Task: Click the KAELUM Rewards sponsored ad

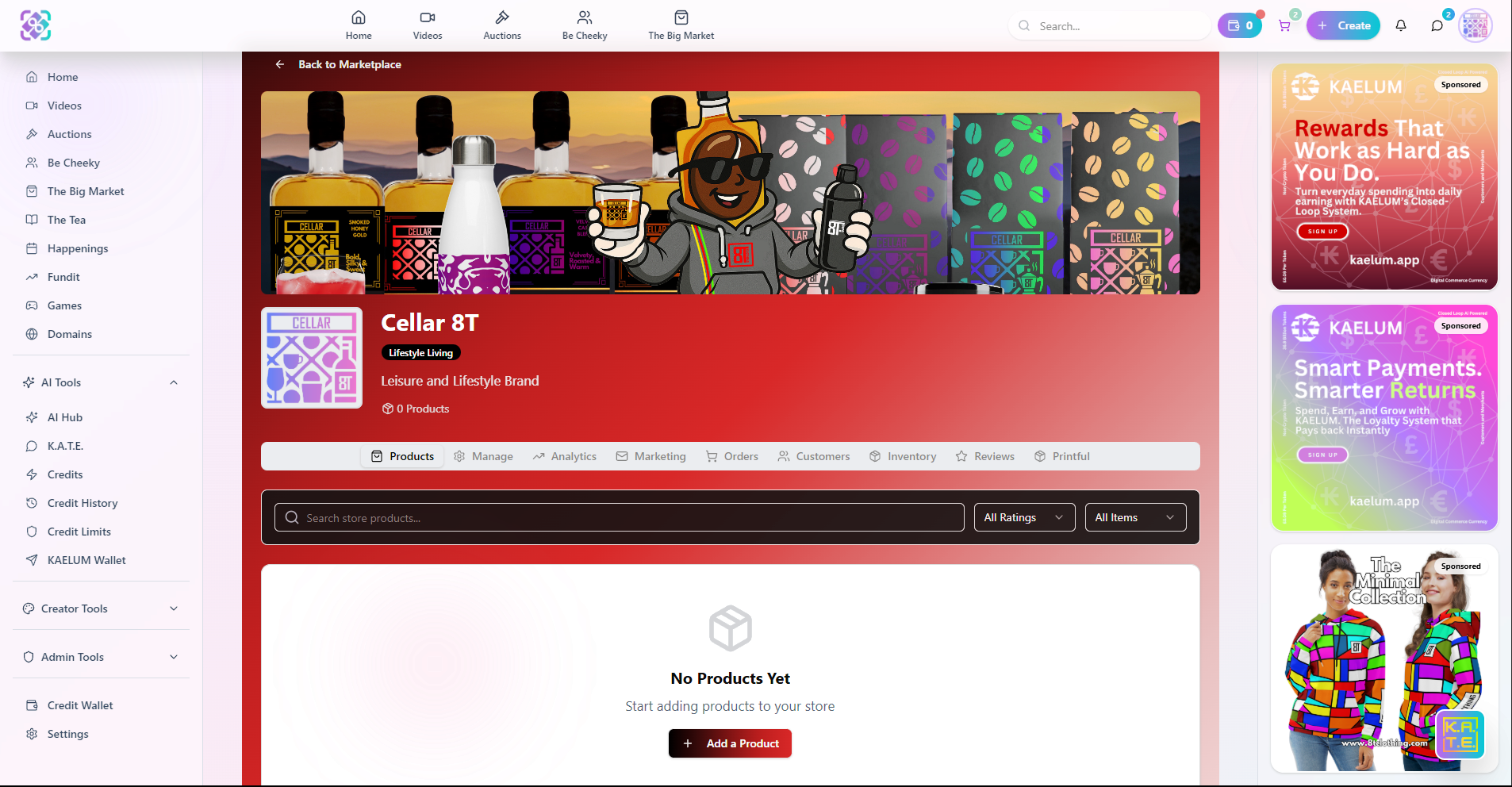Action: [1384, 177]
